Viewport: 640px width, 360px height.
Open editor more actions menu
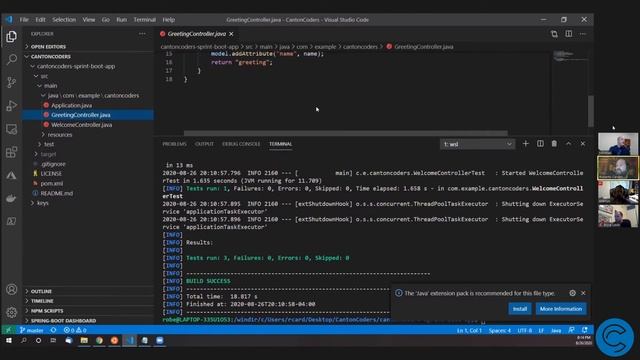[583, 34]
